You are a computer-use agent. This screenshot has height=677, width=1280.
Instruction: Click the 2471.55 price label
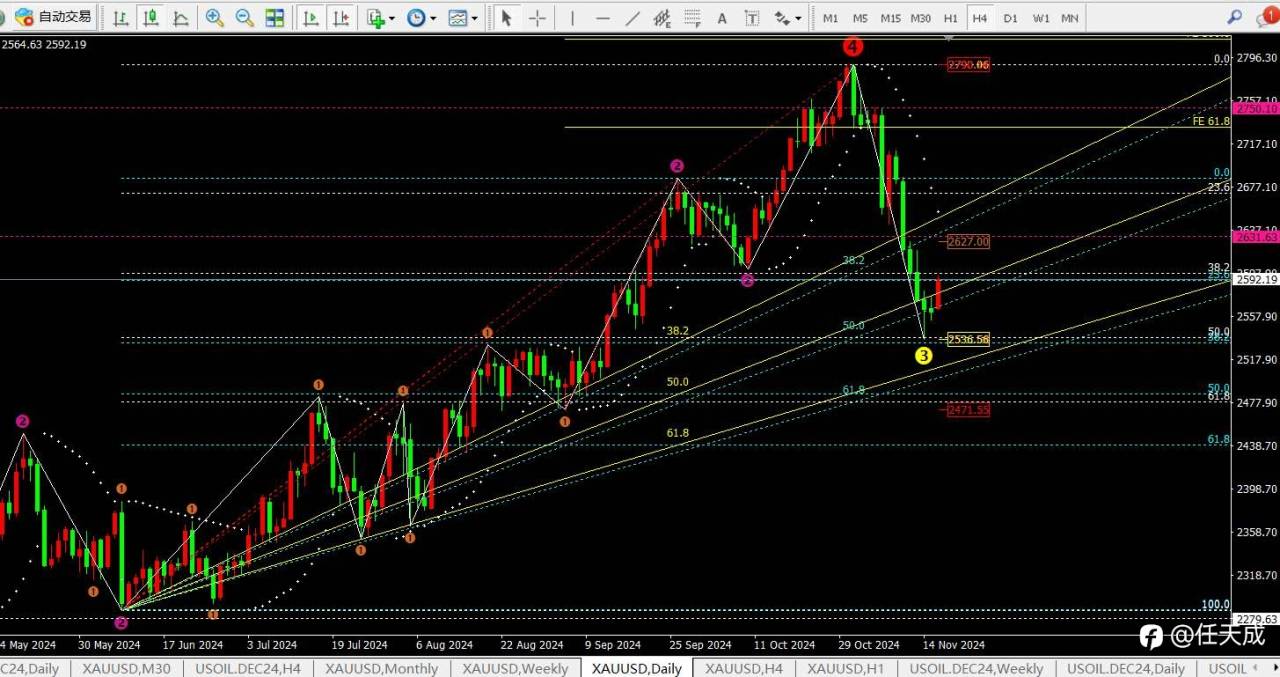tap(967, 409)
